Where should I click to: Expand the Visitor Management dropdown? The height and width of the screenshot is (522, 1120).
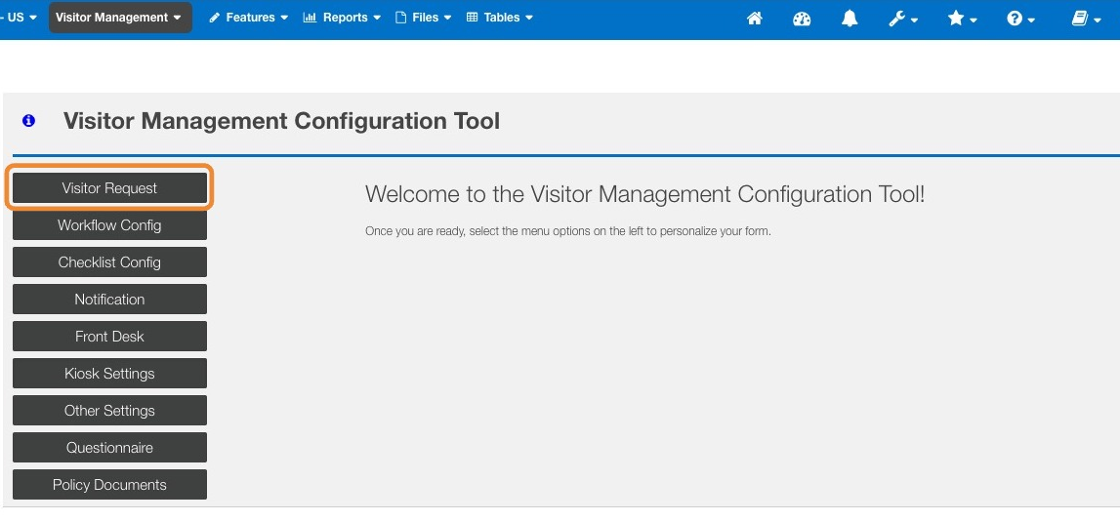119,18
